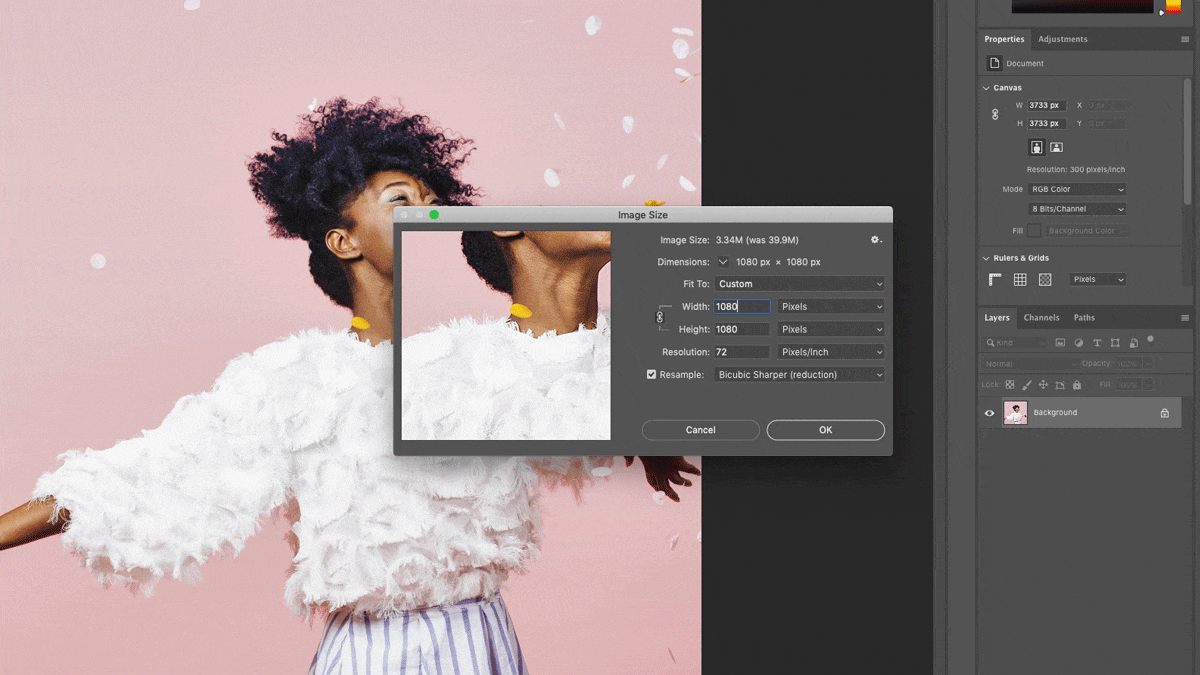Open the Layers panel menu icon
Viewport: 1200px width, 675px height.
tap(1185, 318)
